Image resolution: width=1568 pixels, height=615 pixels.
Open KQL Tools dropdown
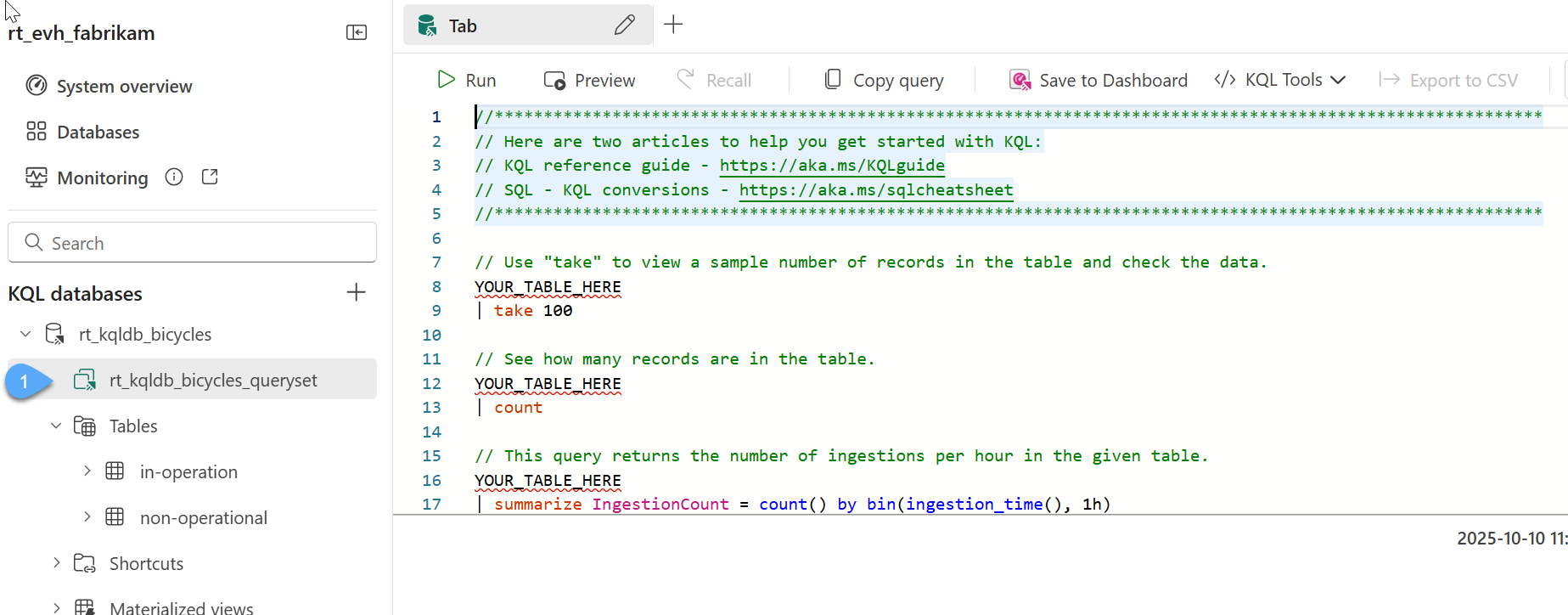pos(1280,80)
